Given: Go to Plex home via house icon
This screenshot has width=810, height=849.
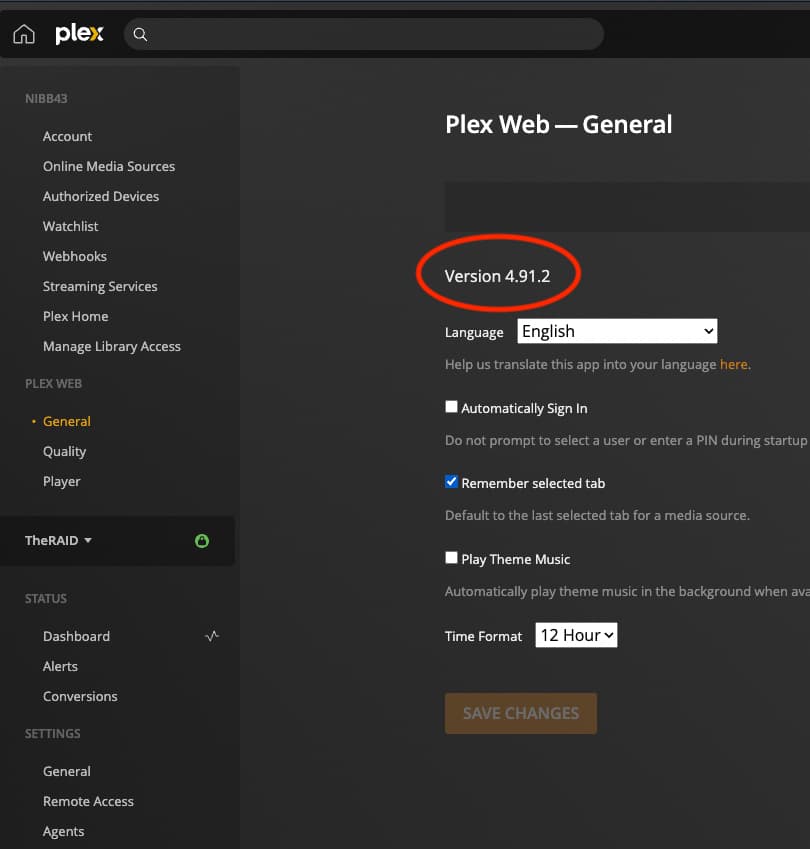Looking at the screenshot, I should tap(24, 34).
